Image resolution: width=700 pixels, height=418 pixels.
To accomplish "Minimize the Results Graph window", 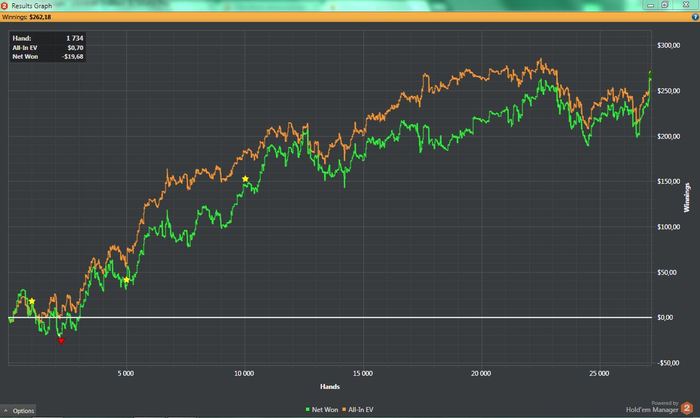I will point(650,5).
